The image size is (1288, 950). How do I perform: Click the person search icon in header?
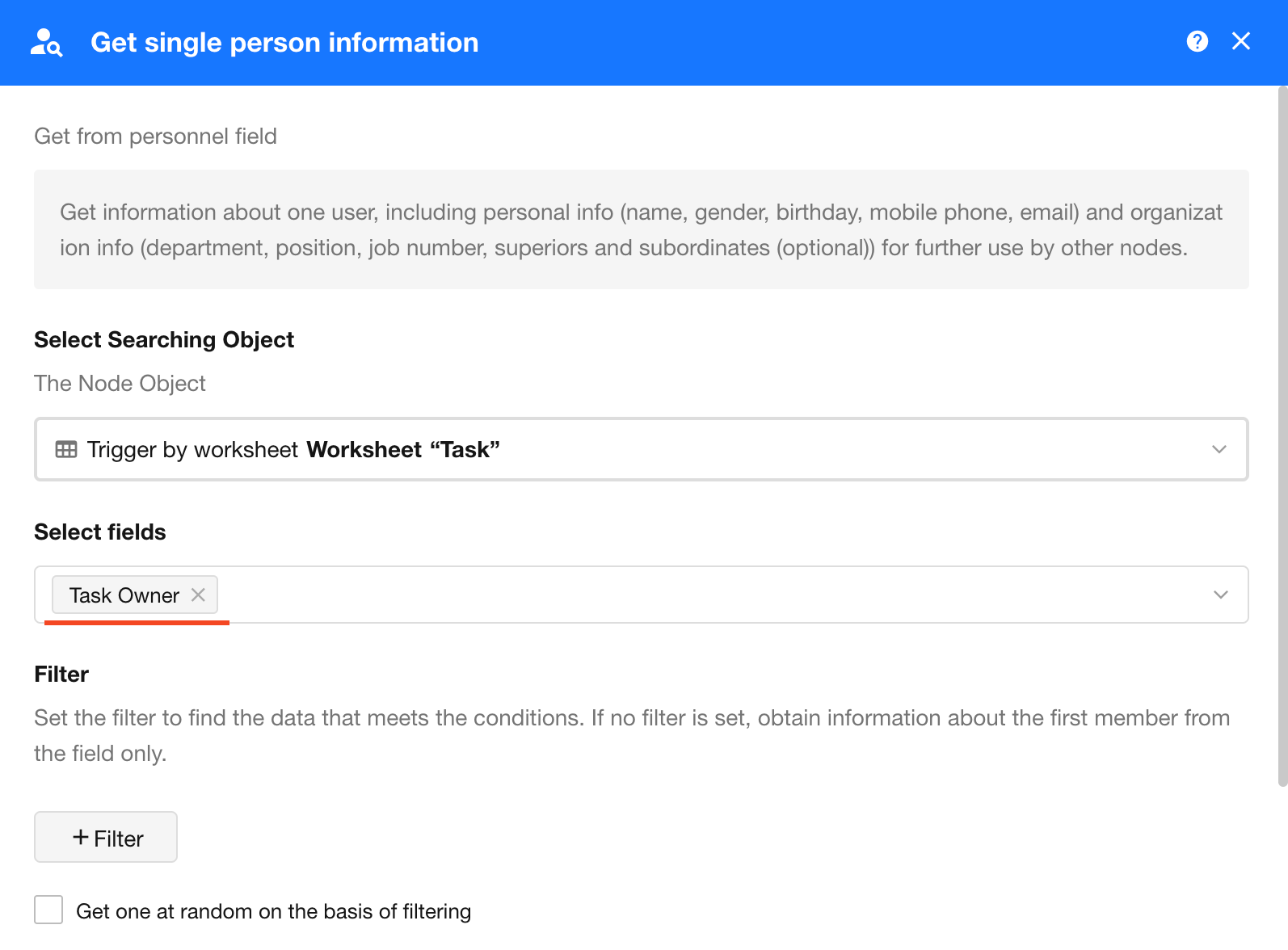tap(46, 43)
